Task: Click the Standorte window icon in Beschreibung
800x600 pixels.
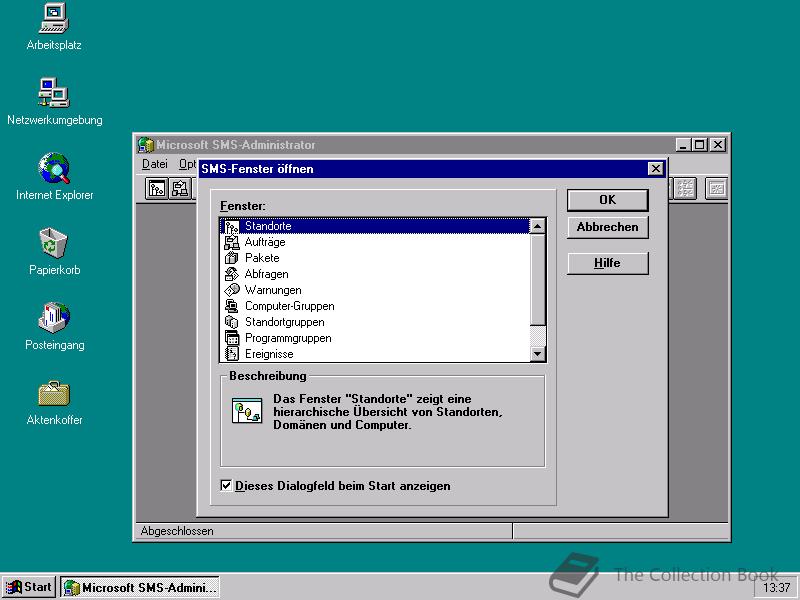Action: point(247,411)
